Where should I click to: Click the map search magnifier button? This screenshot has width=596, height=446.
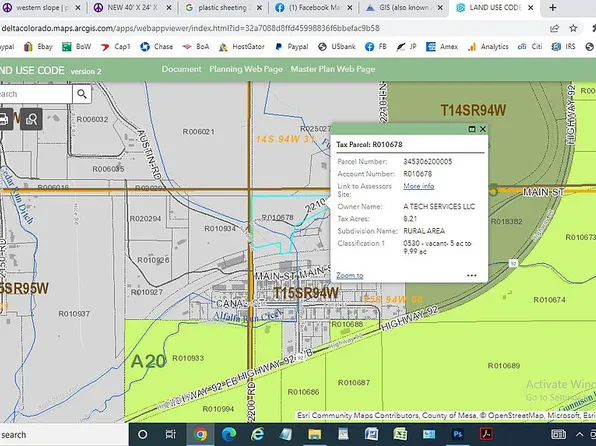click(x=82, y=94)
